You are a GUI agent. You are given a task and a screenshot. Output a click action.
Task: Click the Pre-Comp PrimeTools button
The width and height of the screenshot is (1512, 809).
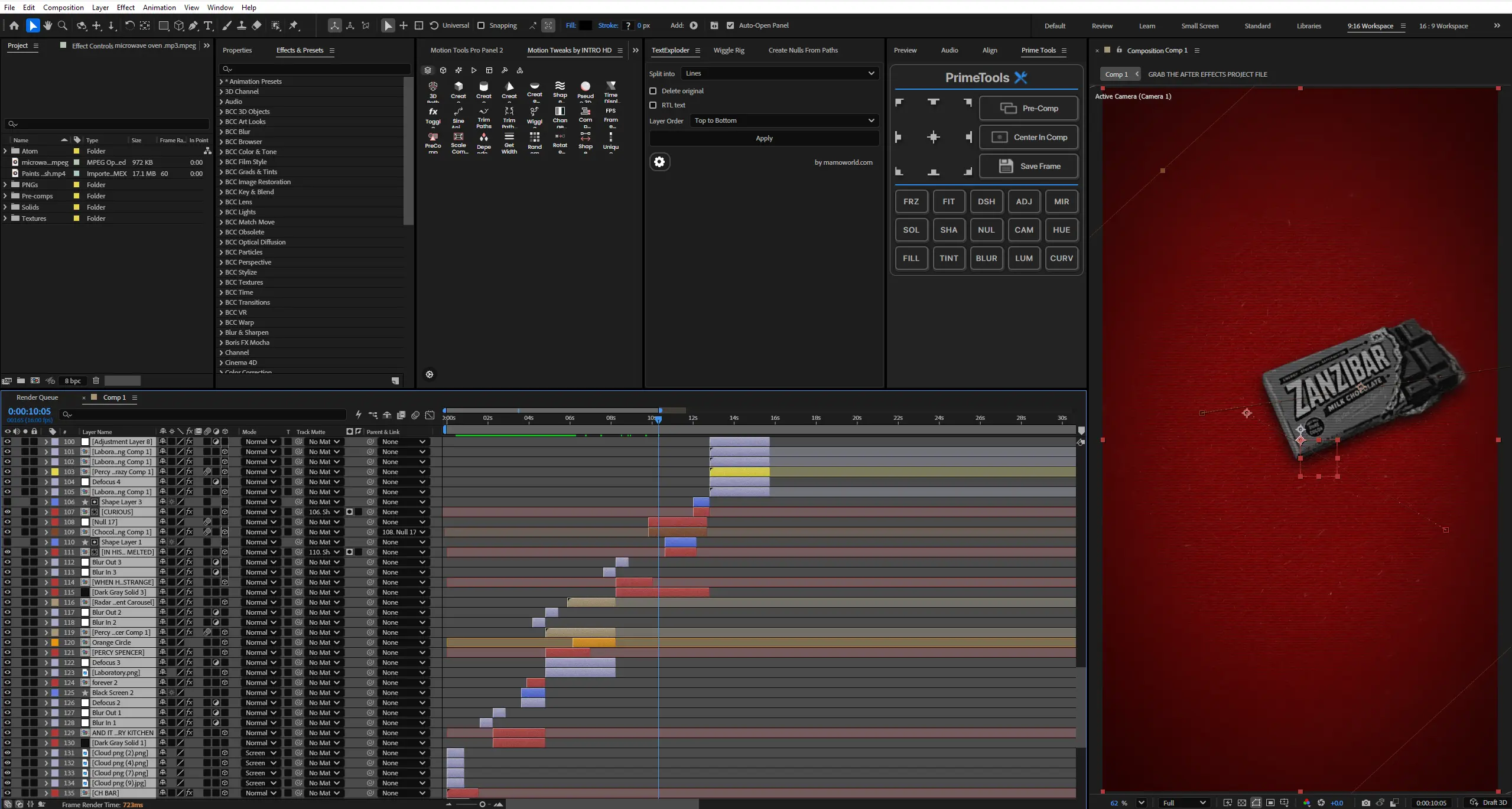[1029, 108]
